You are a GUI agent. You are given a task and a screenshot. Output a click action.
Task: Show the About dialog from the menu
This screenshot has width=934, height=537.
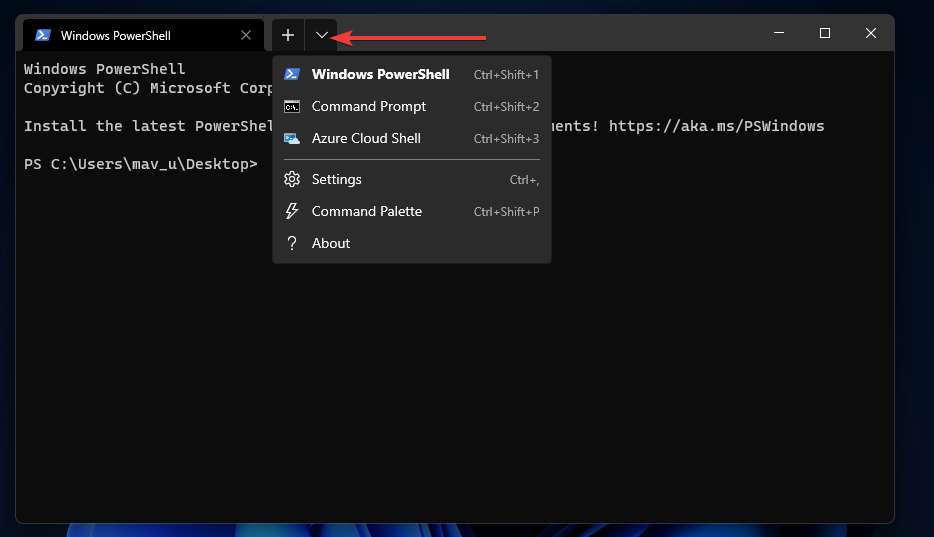[331, 243]
